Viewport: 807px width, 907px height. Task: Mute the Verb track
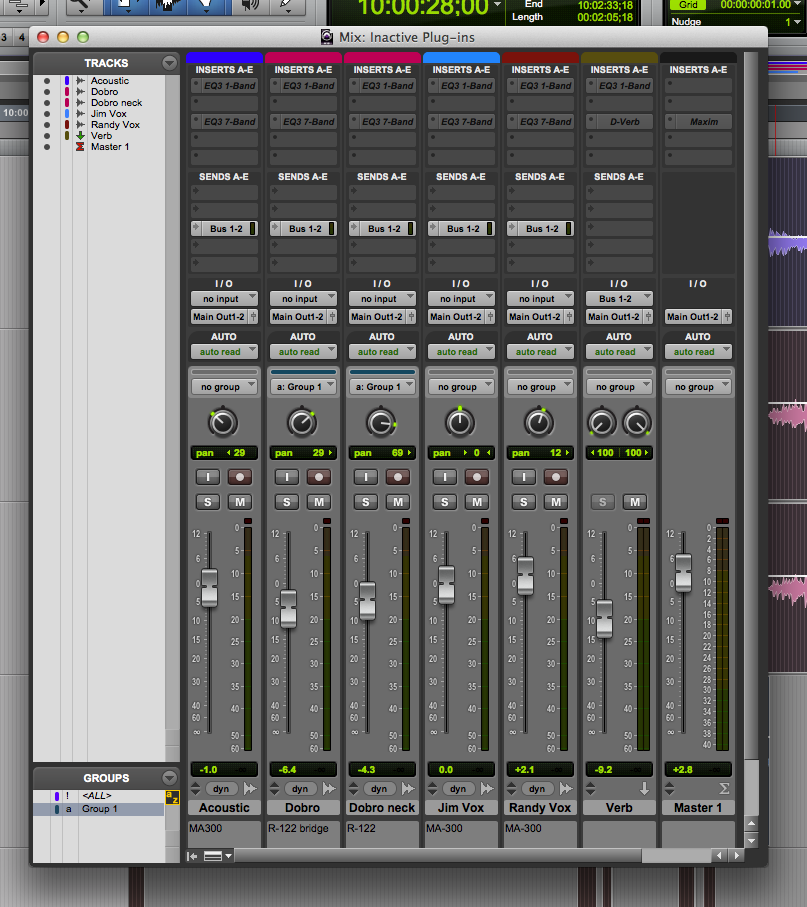634,502
